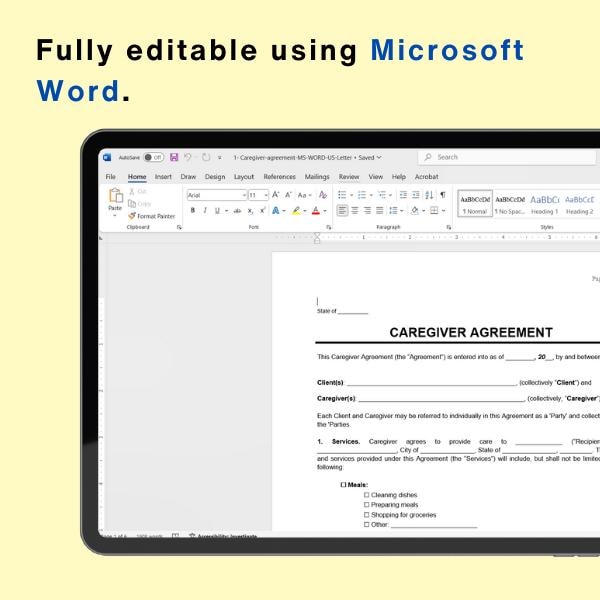Apply subscript formatting

pos(250,211)
